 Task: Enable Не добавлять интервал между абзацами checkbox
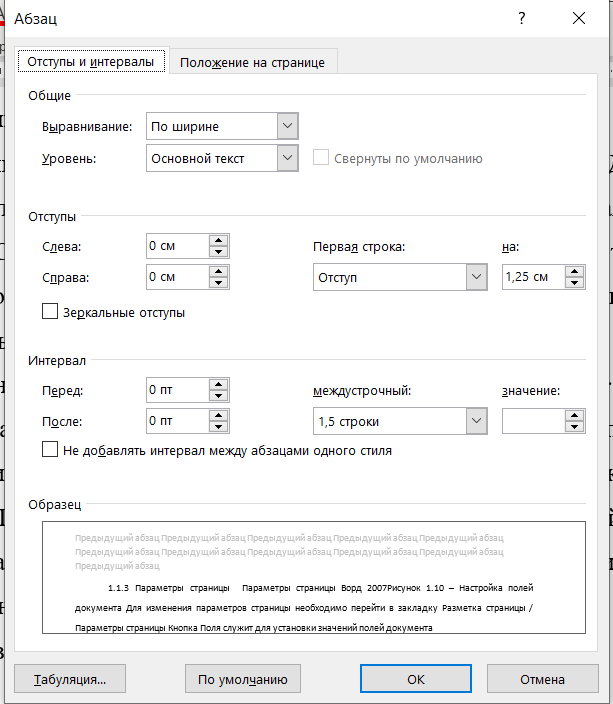pos(50,449)
